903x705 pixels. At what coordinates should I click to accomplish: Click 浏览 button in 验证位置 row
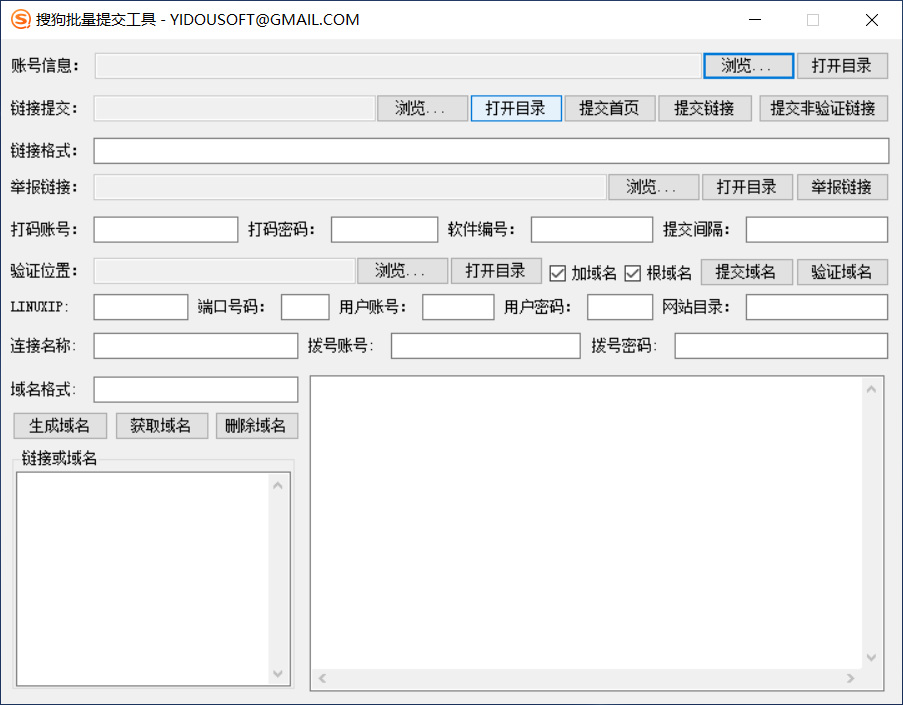coord(402,271)
